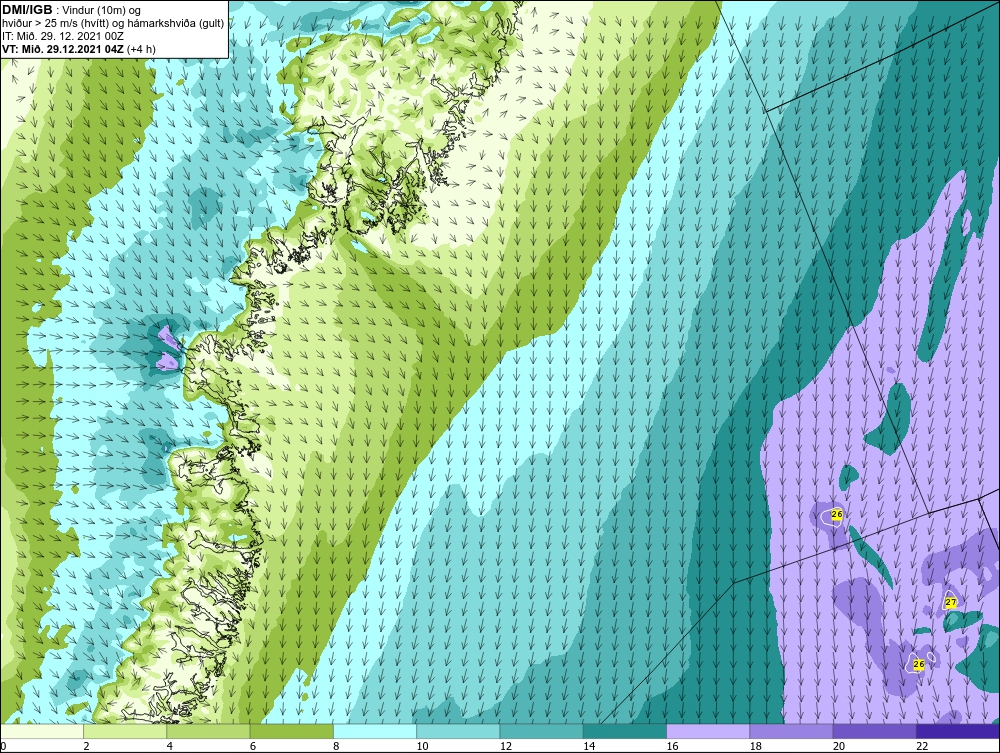Click the 4–6 m/s green legend swatch
Image resolution: width=1000 pixels, height=753 pixels.
point(209,731)
